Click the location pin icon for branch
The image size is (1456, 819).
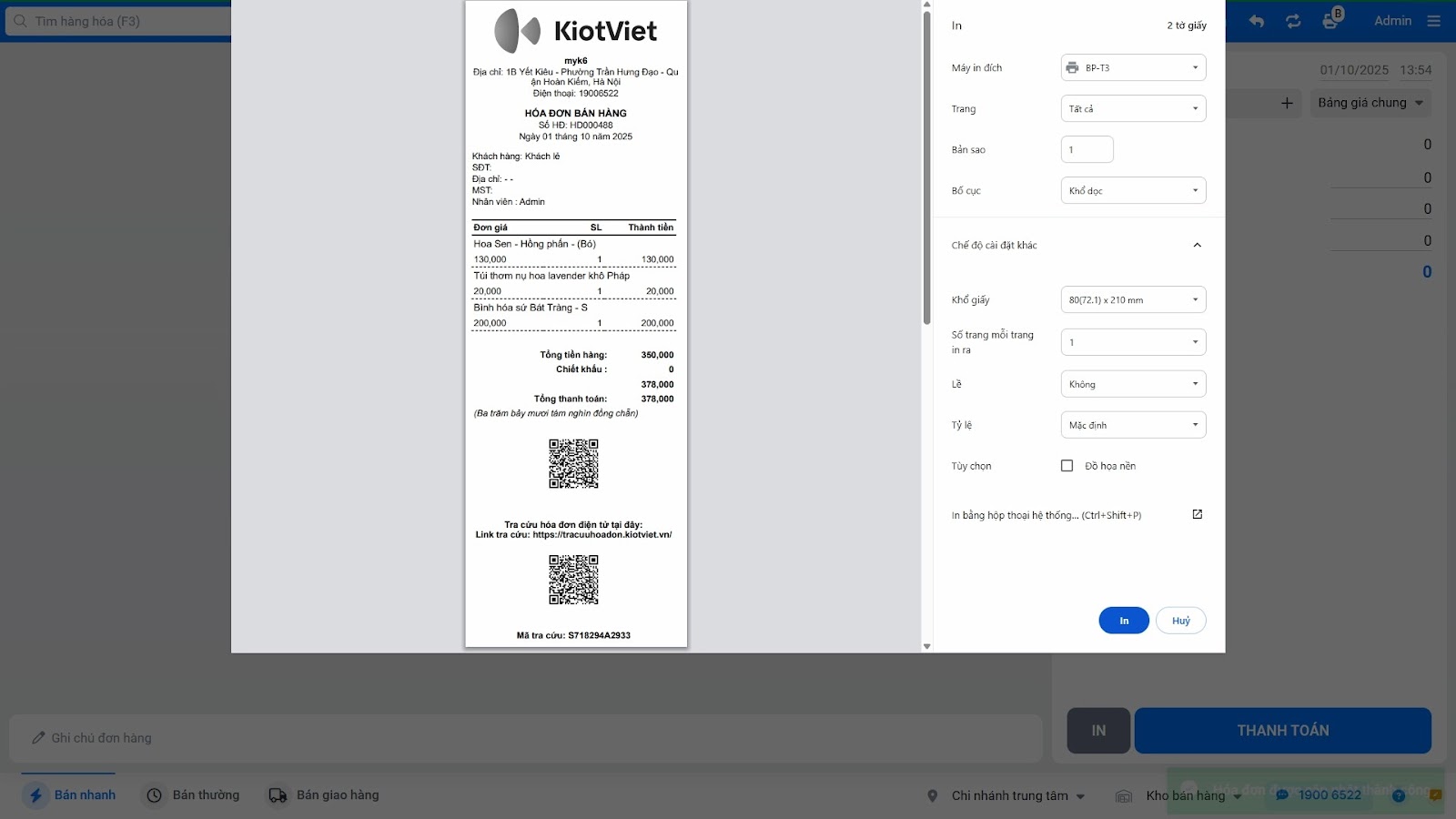point(932,796)
